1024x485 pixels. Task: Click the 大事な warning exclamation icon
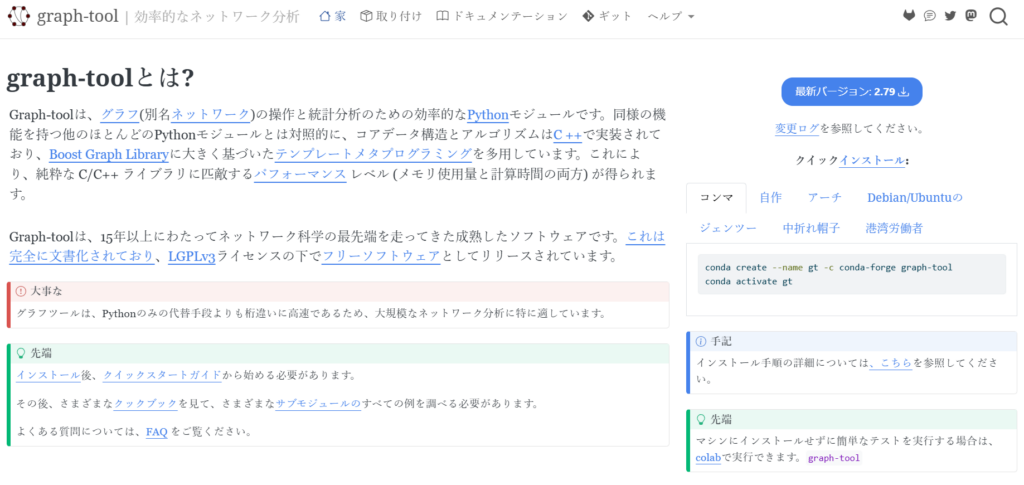(21, 291)
